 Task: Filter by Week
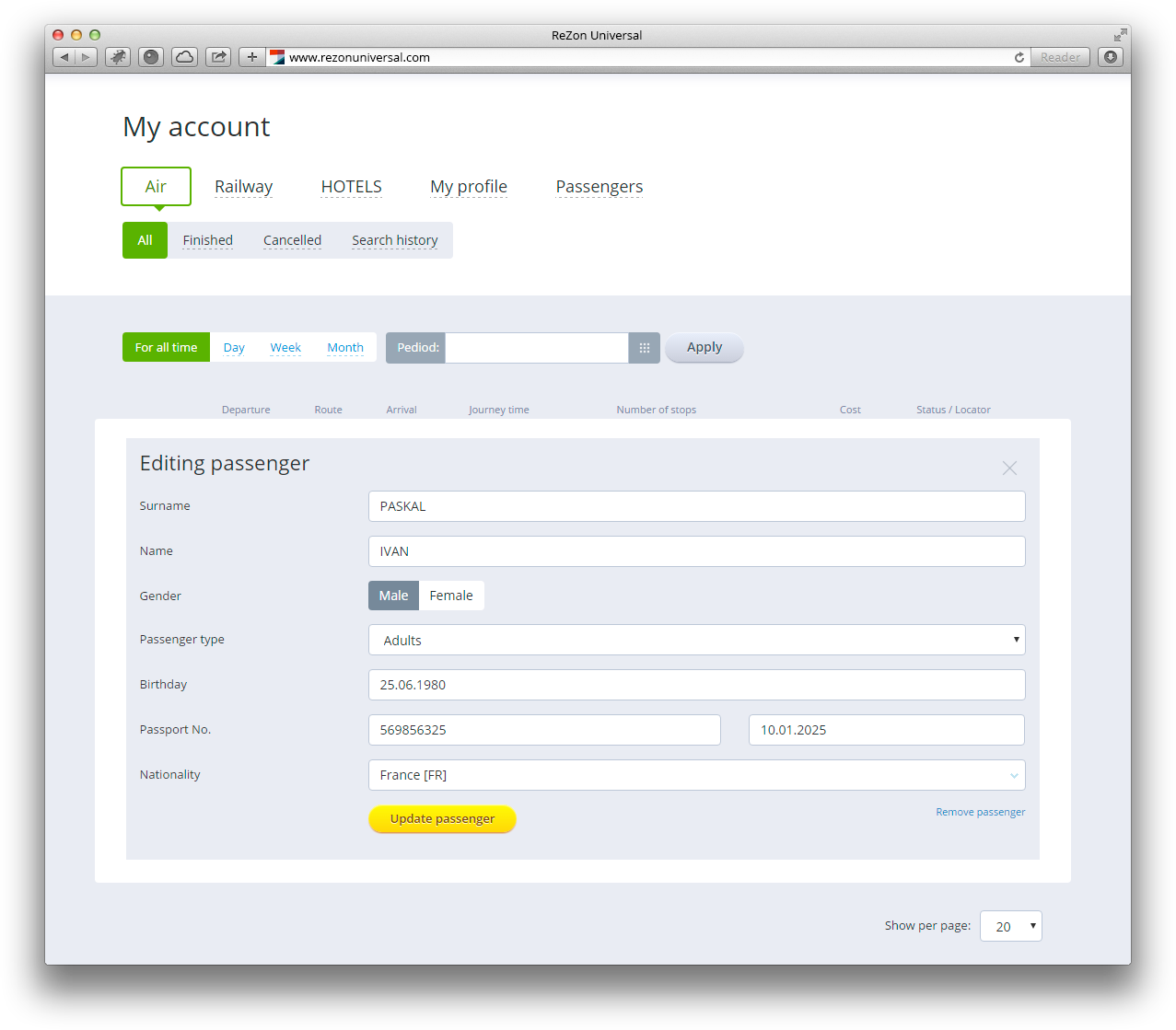coord(285,348)
